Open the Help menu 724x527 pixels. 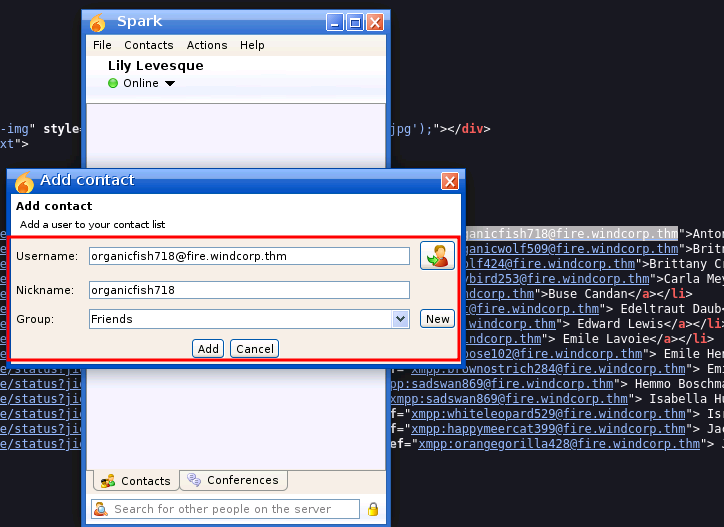coord(252,45)
